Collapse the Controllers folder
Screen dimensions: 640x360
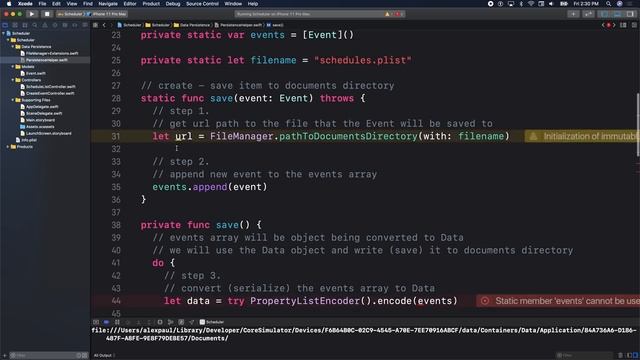point(13,80)
